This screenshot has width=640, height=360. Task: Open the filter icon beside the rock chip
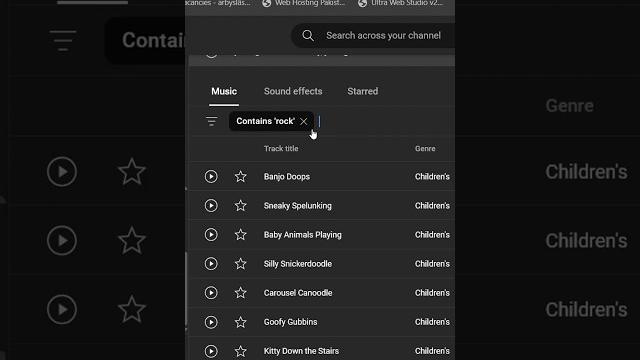pyautogui.click(x=211, y=121)
